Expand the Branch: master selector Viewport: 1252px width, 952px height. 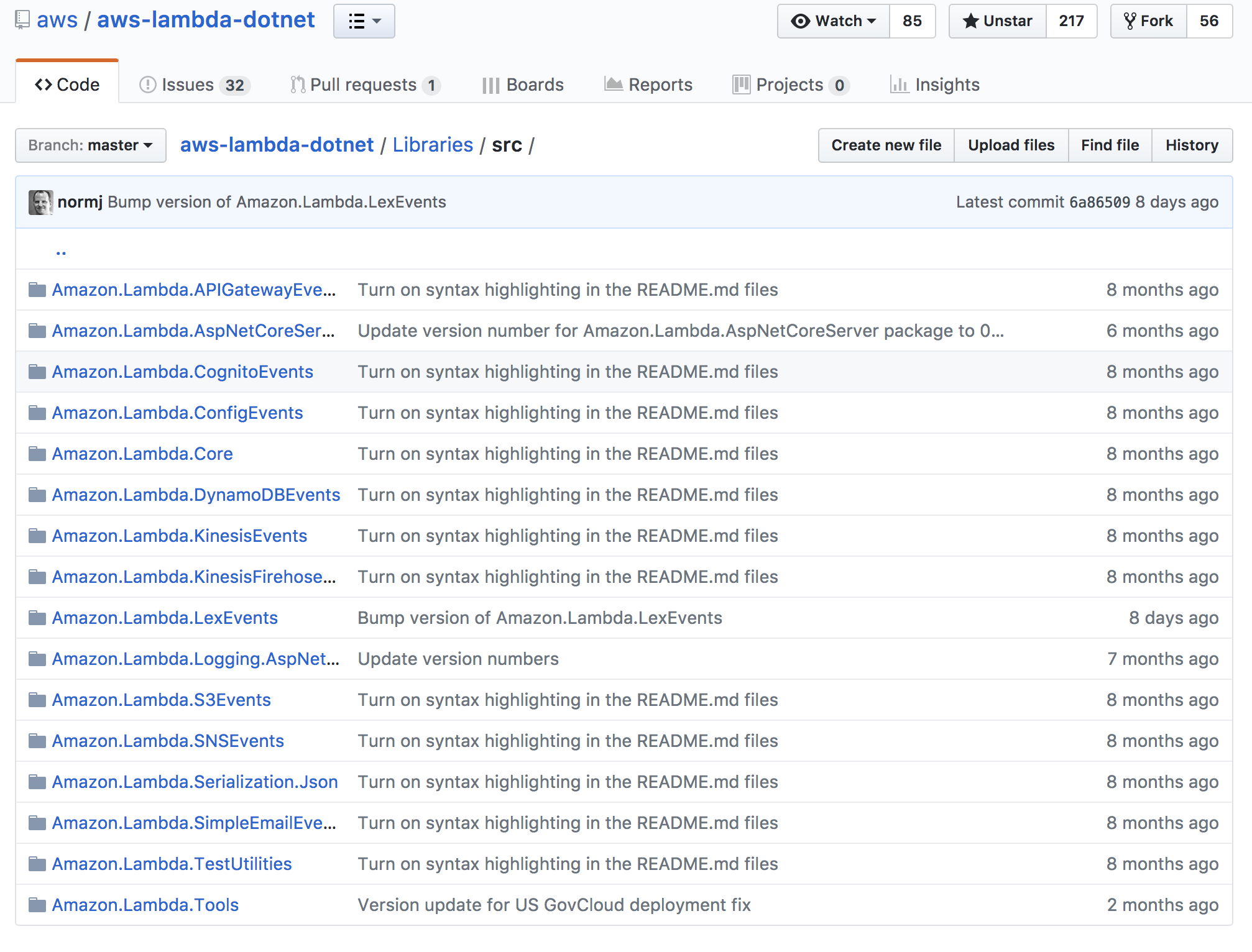pyautogui.click(x=91, y=145)
